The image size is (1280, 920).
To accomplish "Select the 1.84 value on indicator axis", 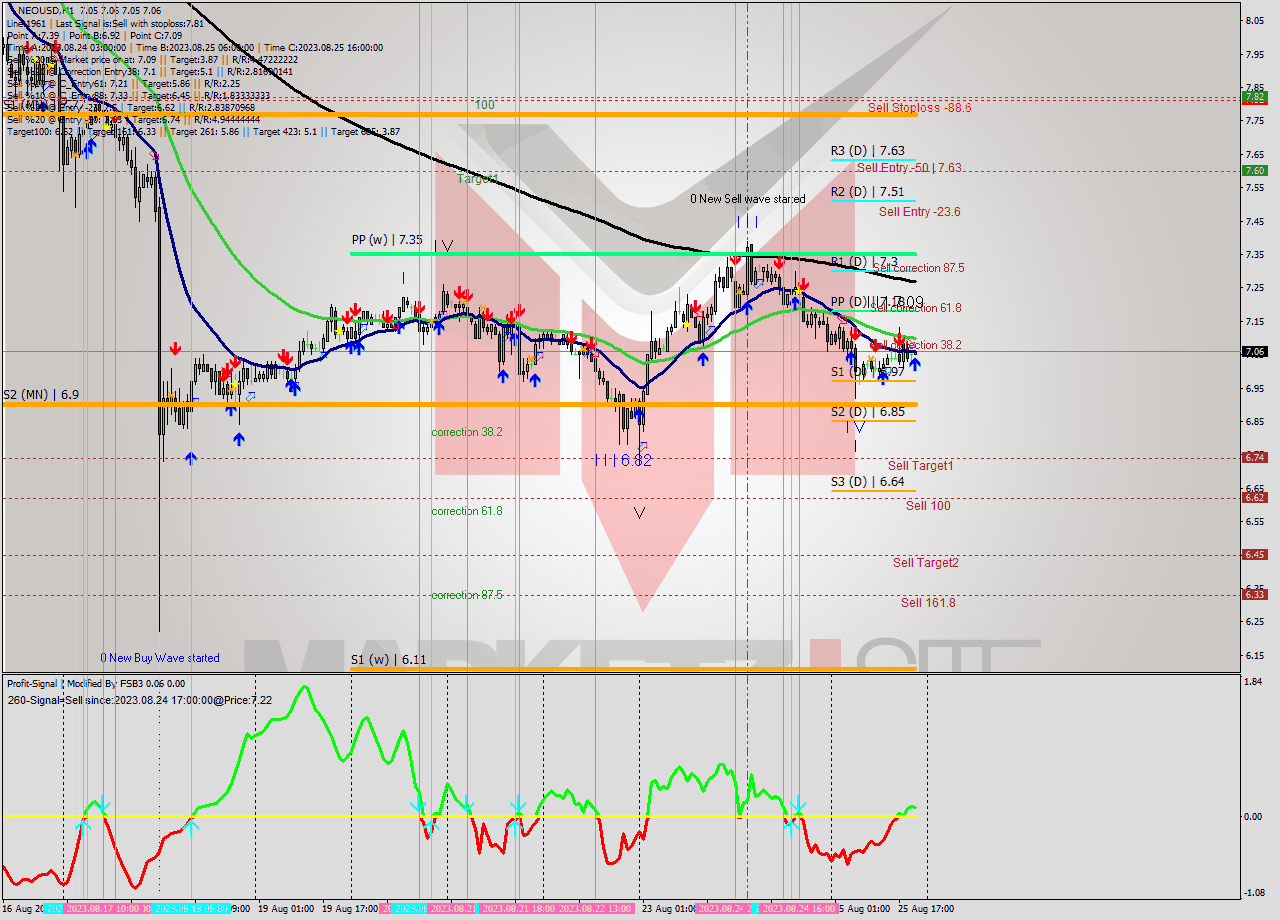I will (x=1254, y=682).
